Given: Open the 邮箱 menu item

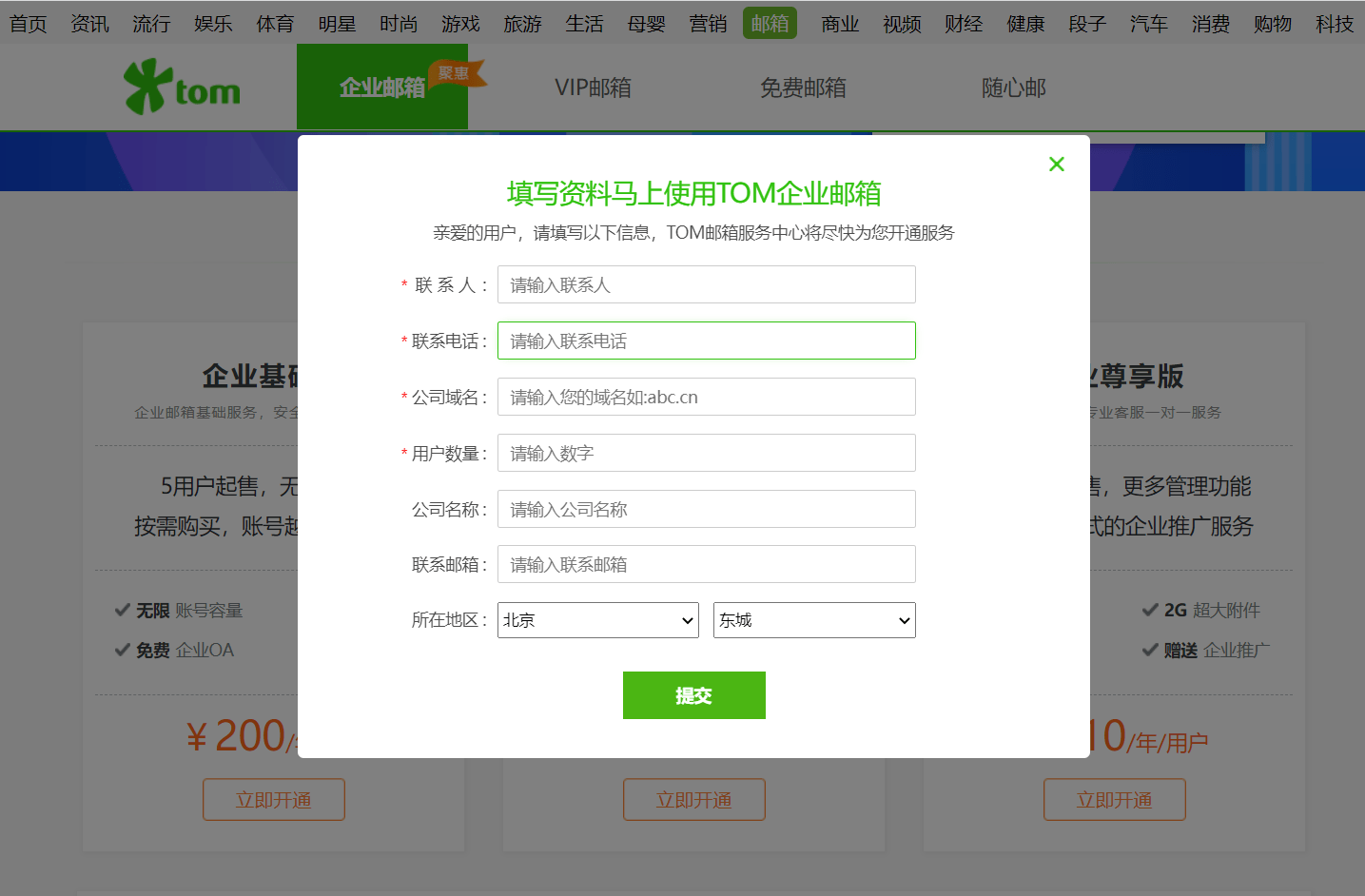Looking at the screenshot, I should 770,24.
